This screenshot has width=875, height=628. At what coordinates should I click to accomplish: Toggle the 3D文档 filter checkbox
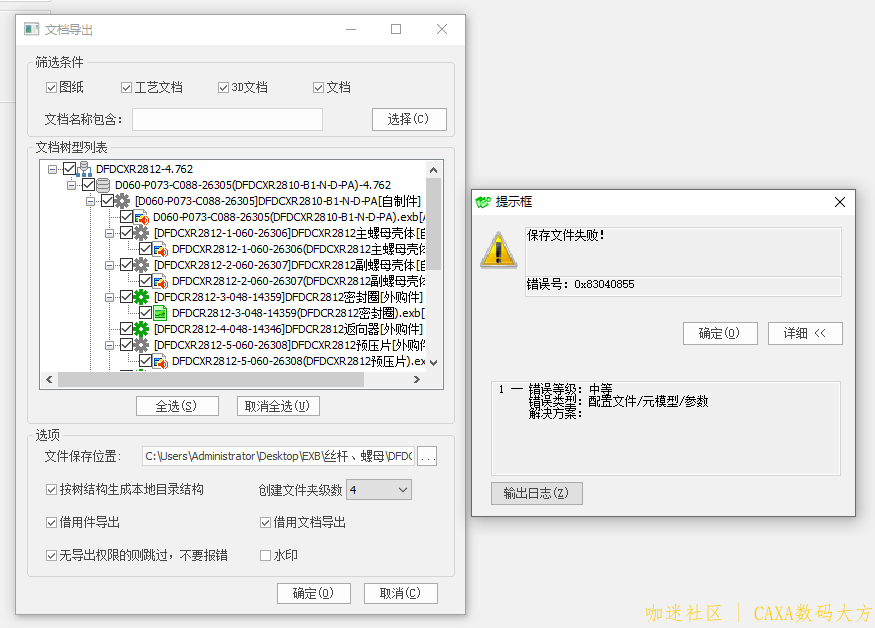coord(223,88)
